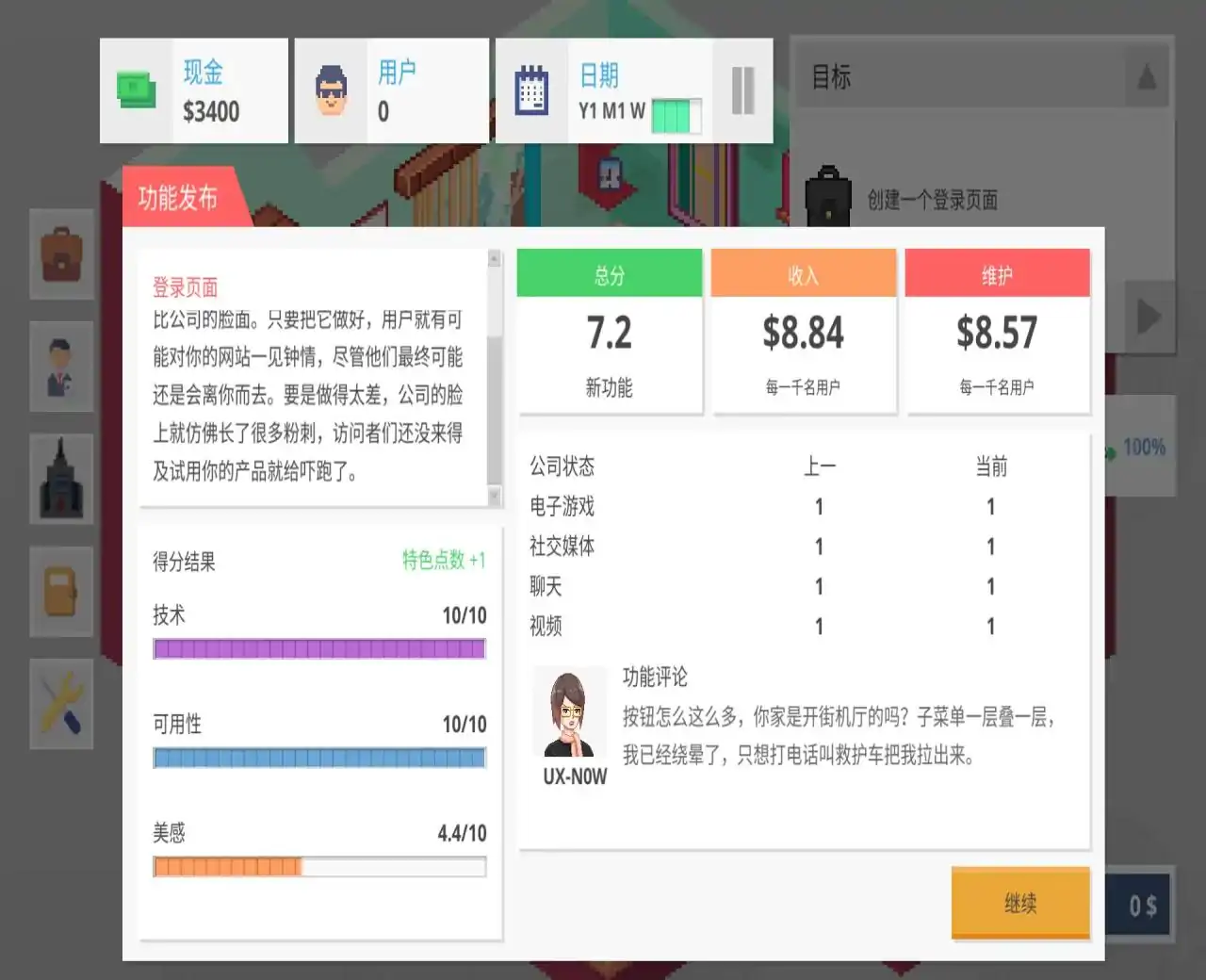Click the briefcase icon next to 创建一个登录页面
Image resolution: width=1206 pixels, height=980 pixels.
[829, 200]
